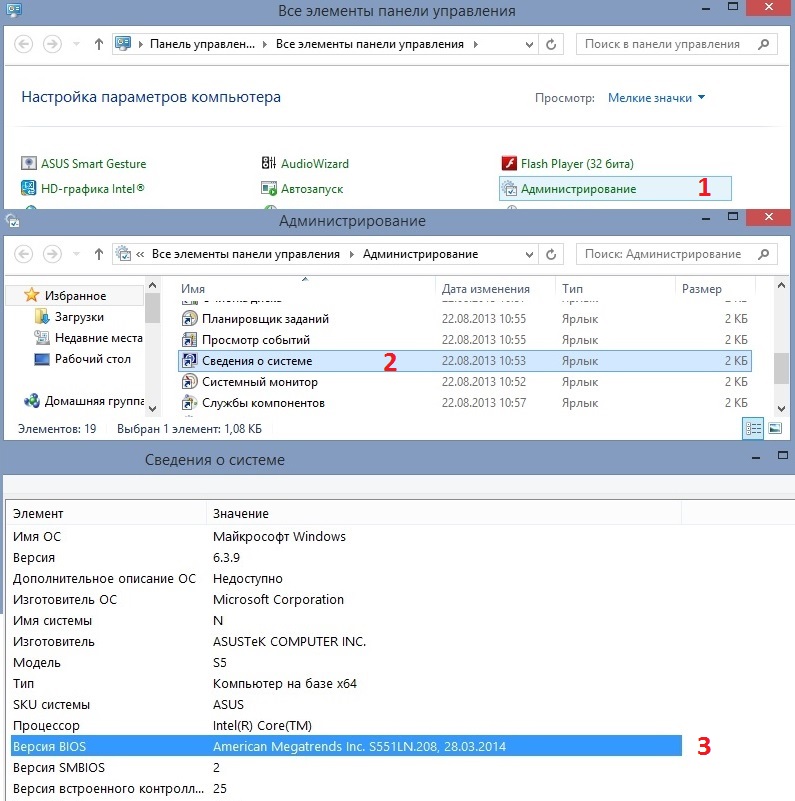Refresh the Control Panel window
795x801 pixels.
[551, 44]
